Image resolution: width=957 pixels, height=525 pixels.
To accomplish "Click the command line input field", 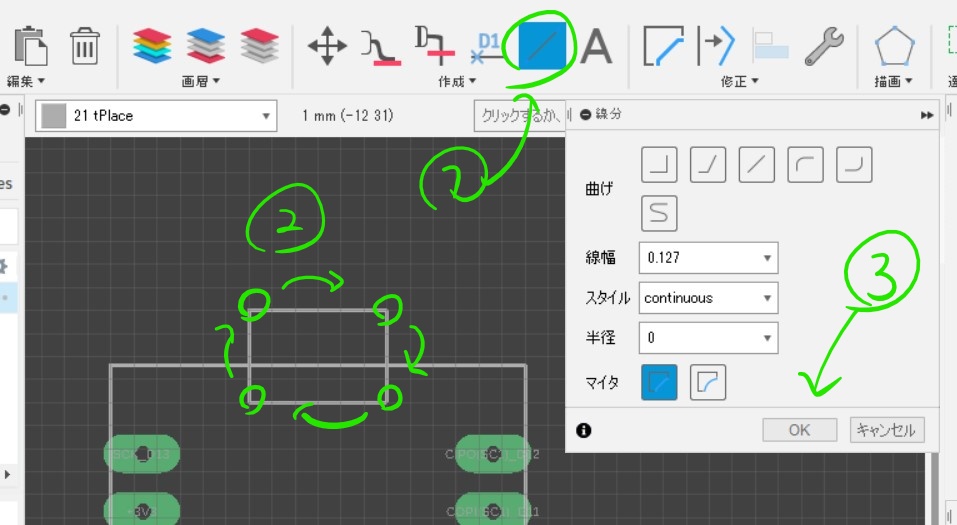I will tap(519, 115).
